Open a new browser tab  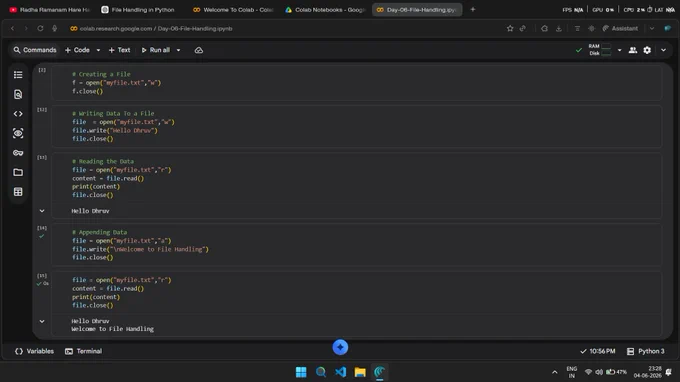(x=473, y=9)
